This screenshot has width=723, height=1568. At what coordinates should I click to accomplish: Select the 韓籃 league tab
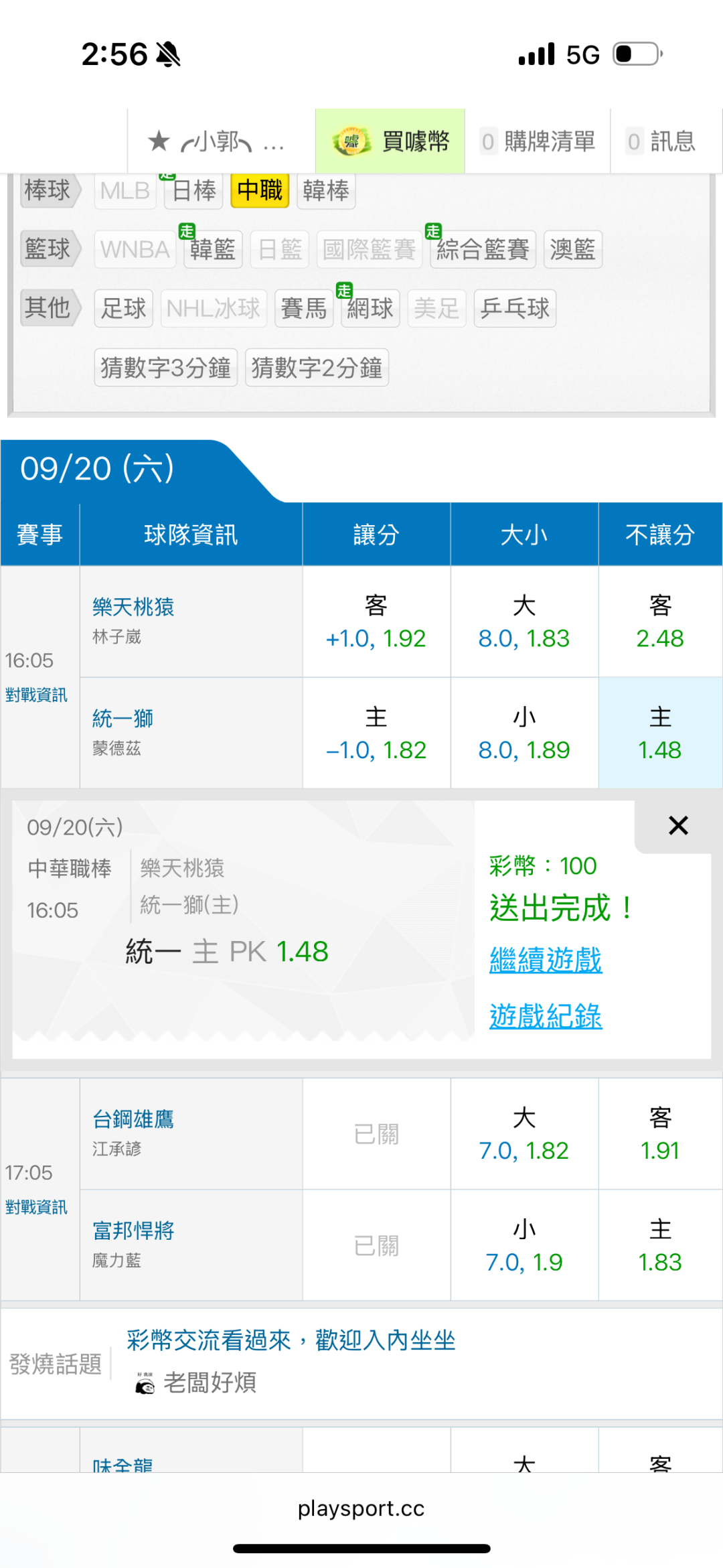[x=213, y=249]
